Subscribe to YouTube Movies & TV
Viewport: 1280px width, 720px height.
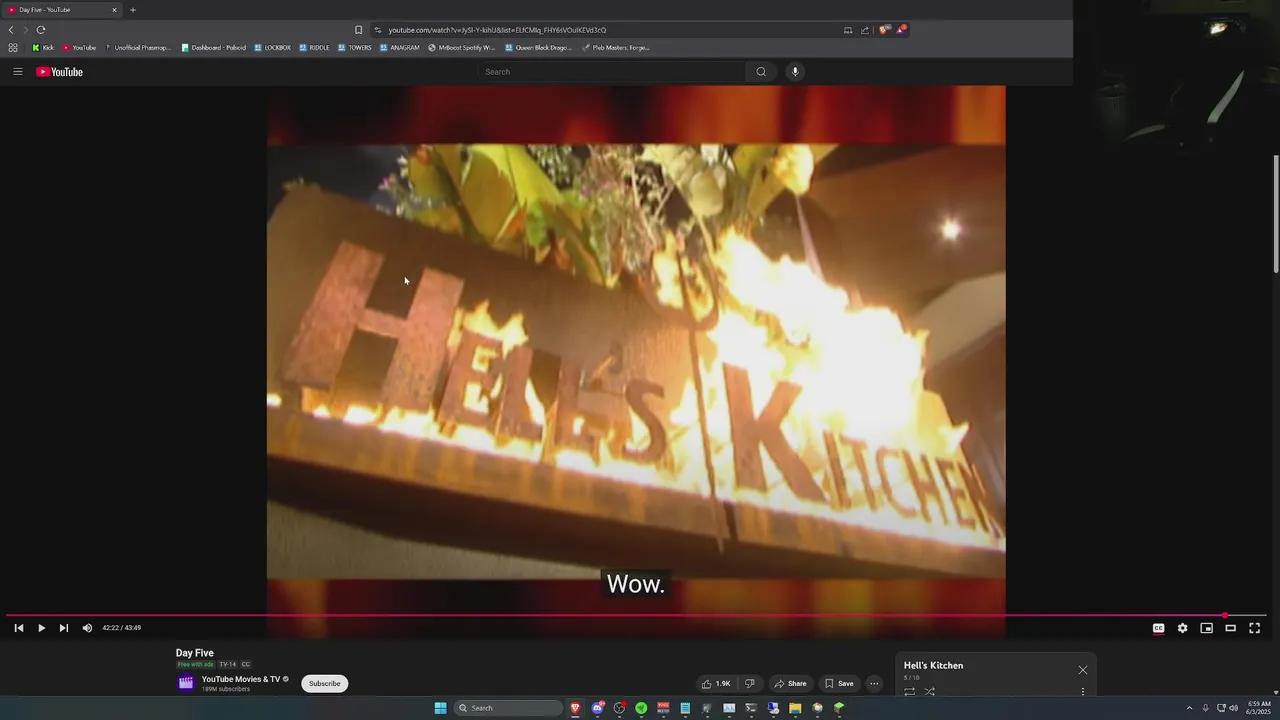324,684
